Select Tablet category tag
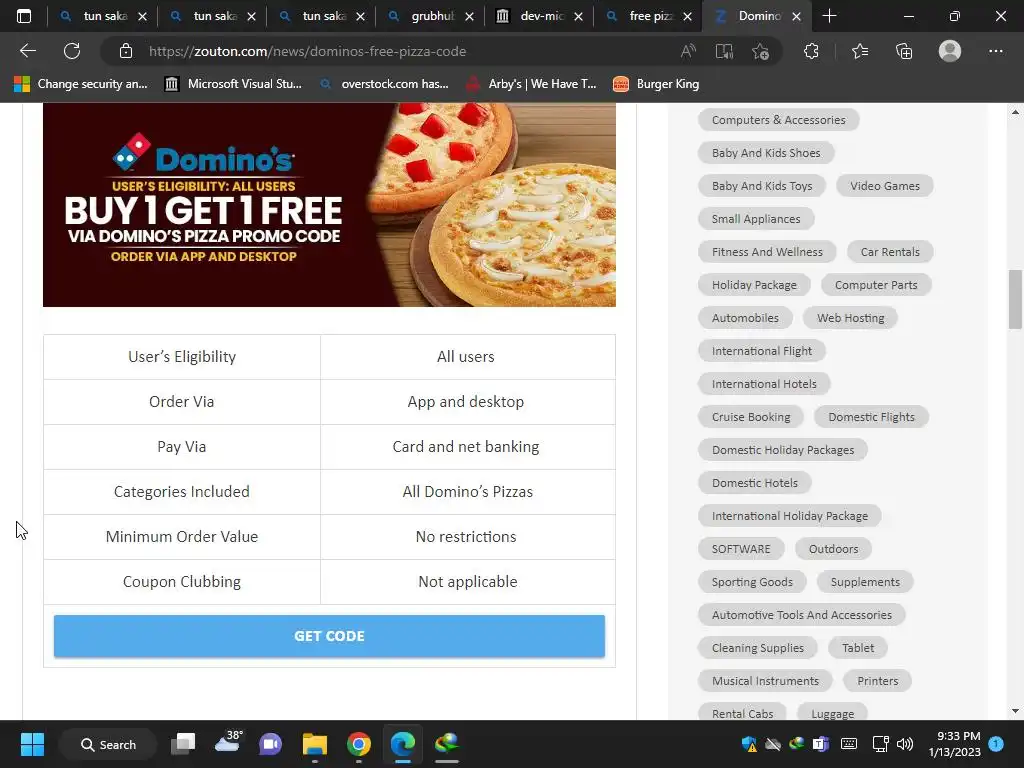This screenshot has height=768, width=1024. click(857, 648)
